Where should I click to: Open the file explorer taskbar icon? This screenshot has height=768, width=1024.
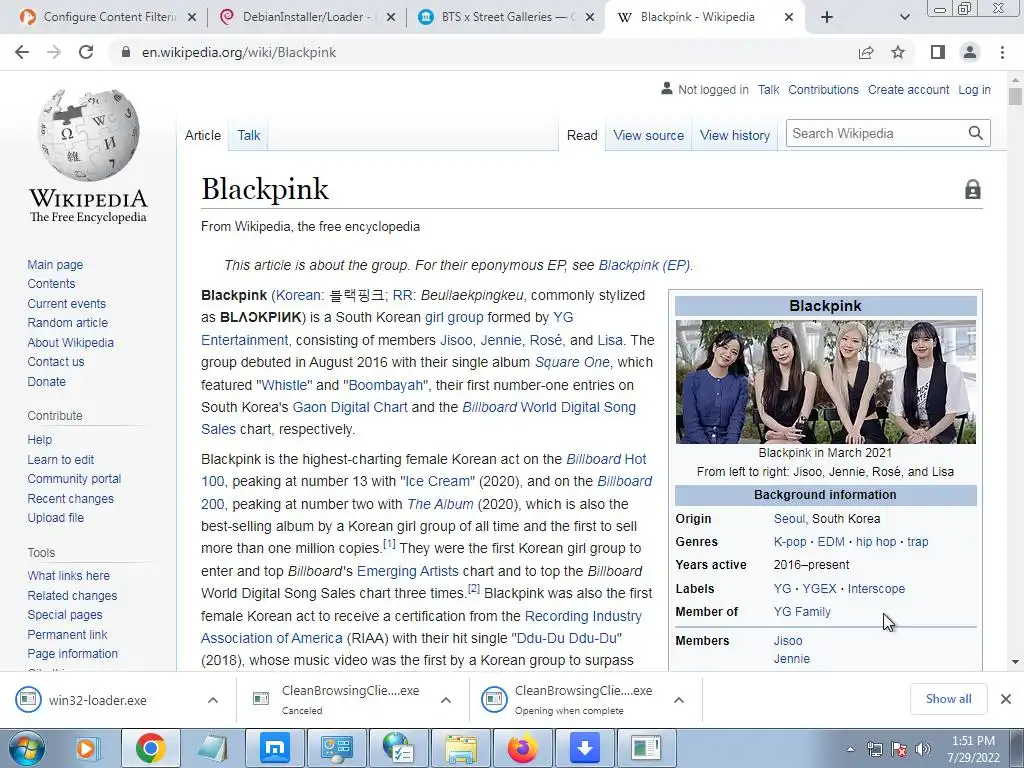tap(460, 748)
